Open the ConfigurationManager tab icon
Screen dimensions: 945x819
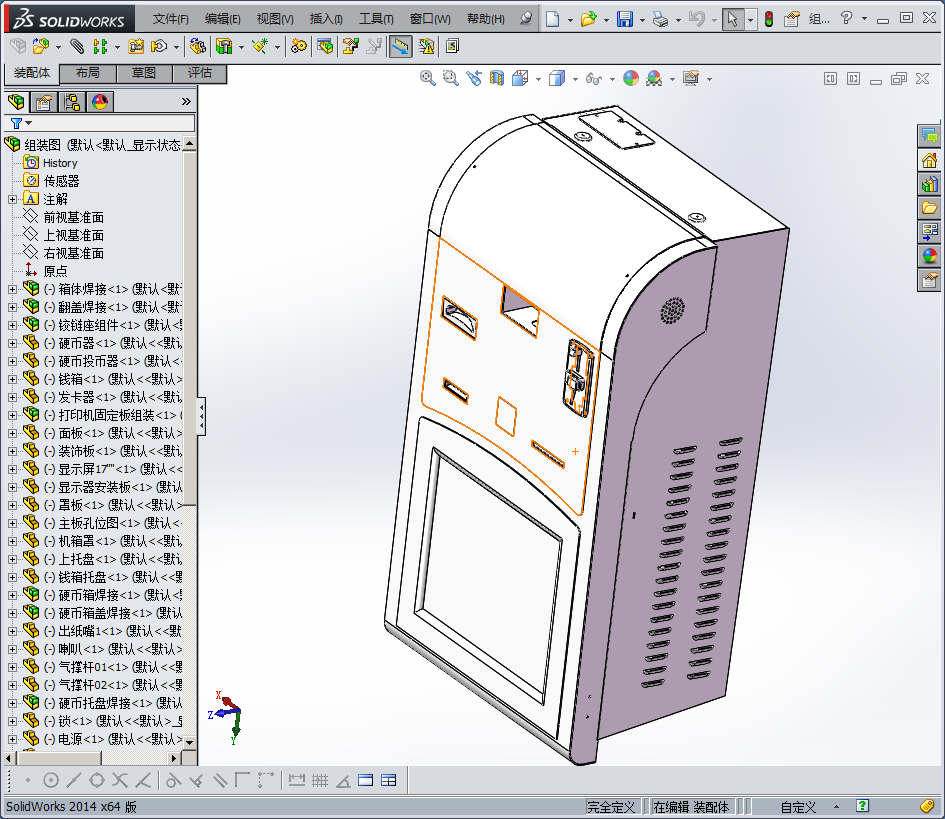coord(72,102)
